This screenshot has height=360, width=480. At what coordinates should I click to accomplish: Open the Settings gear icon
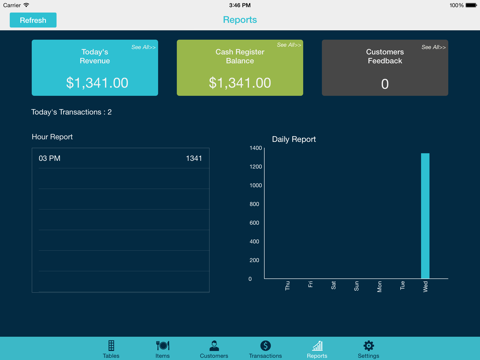(369, 346)
